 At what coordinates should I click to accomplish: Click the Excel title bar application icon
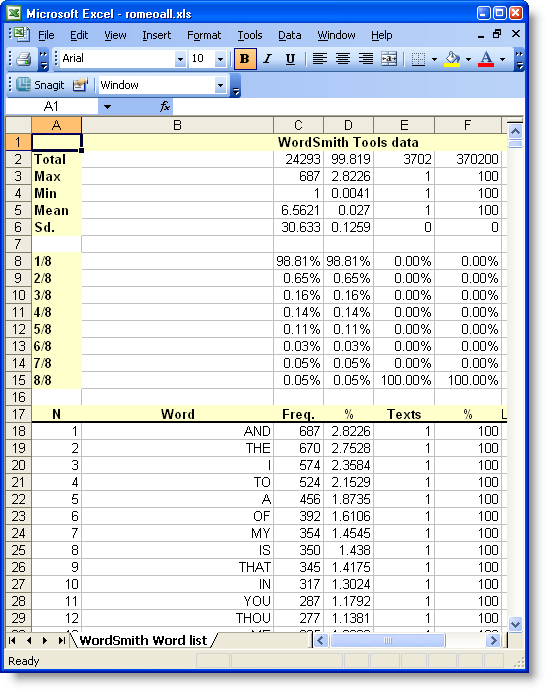(14, 13)
